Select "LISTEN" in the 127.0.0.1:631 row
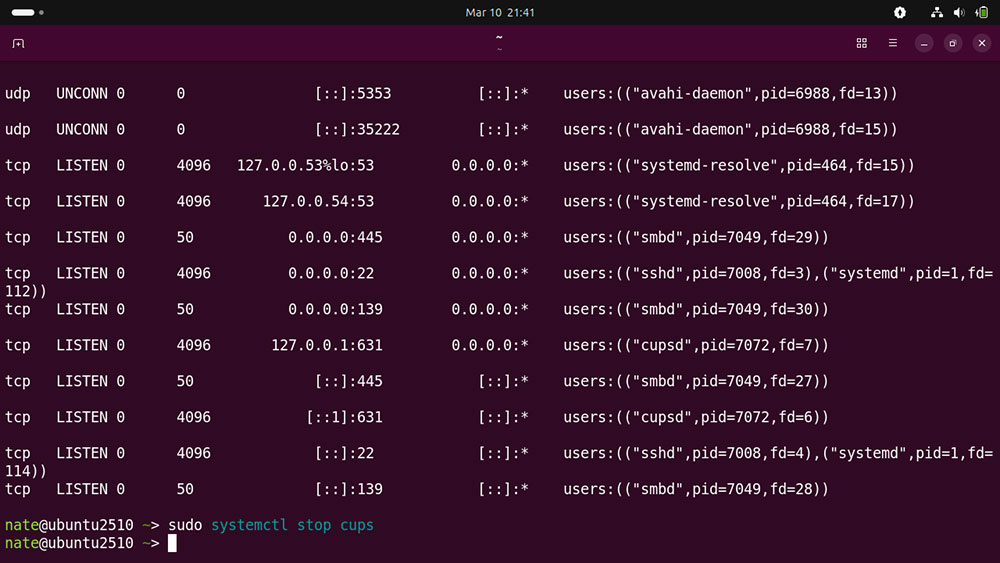The width and height of the screenshot is (1000, 563). click(x=82, y=345)
